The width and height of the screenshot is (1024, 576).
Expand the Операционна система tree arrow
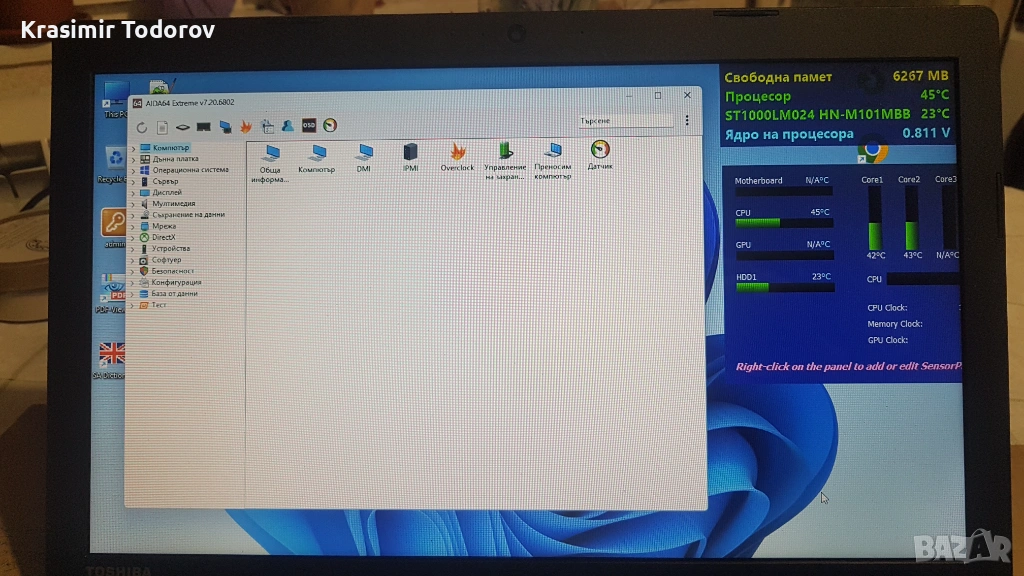[133, 170]
